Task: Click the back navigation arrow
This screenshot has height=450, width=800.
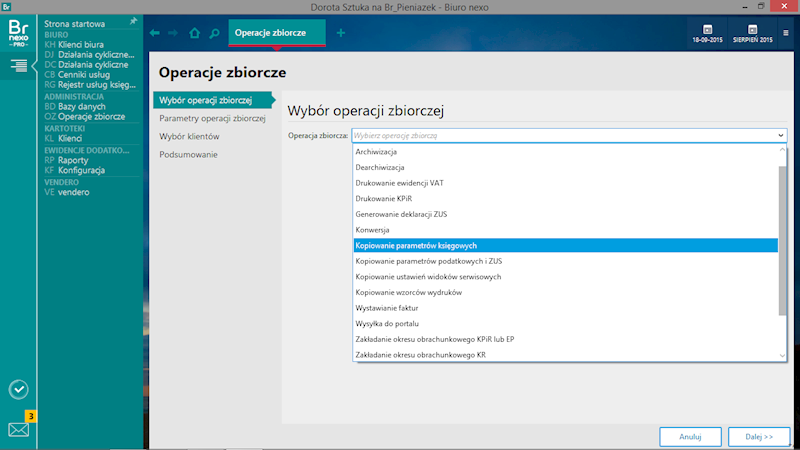Action: pyautogui.click(x=154, y=33)
